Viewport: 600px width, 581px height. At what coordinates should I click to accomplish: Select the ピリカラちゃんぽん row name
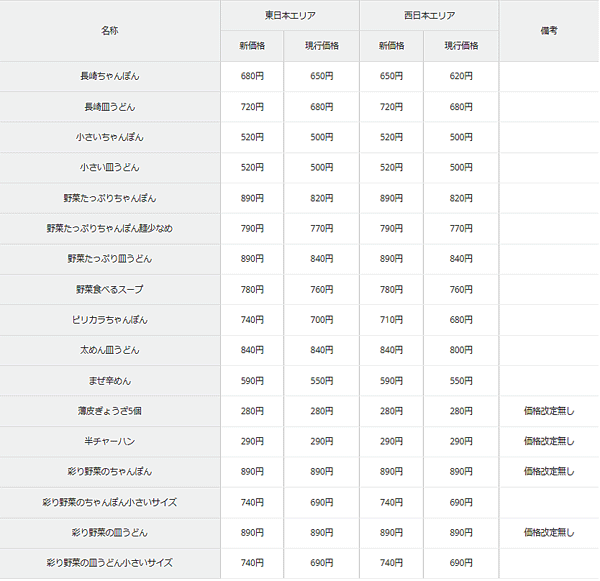(x=110, y=320)
